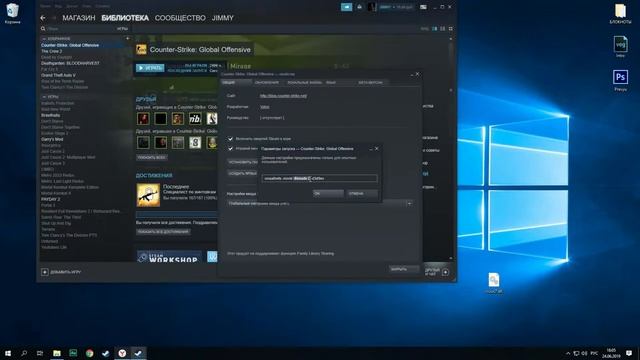This screenshot has width=640, height=360.
Task: Open the document file icon on desktop
Action: [494, 283]
